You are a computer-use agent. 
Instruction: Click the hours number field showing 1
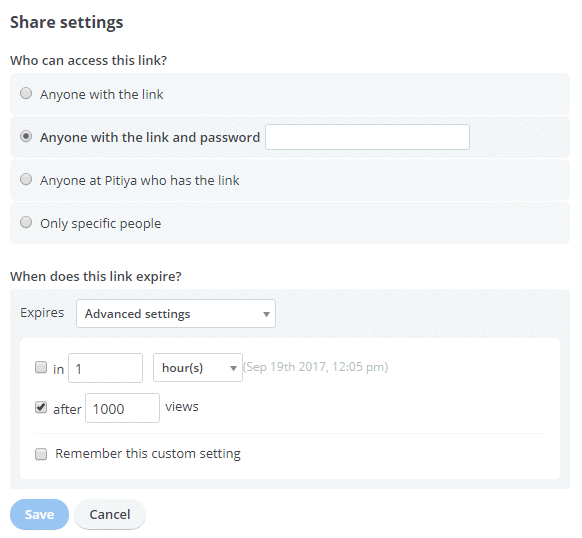(x=105, y=368)
